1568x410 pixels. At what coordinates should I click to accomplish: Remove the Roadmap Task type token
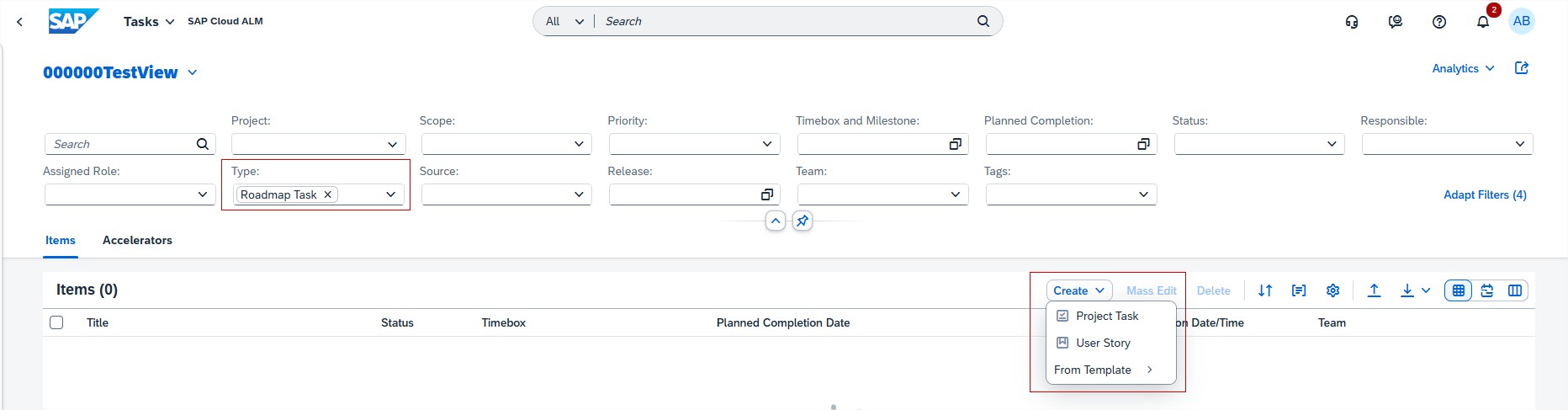coord(328,194)
